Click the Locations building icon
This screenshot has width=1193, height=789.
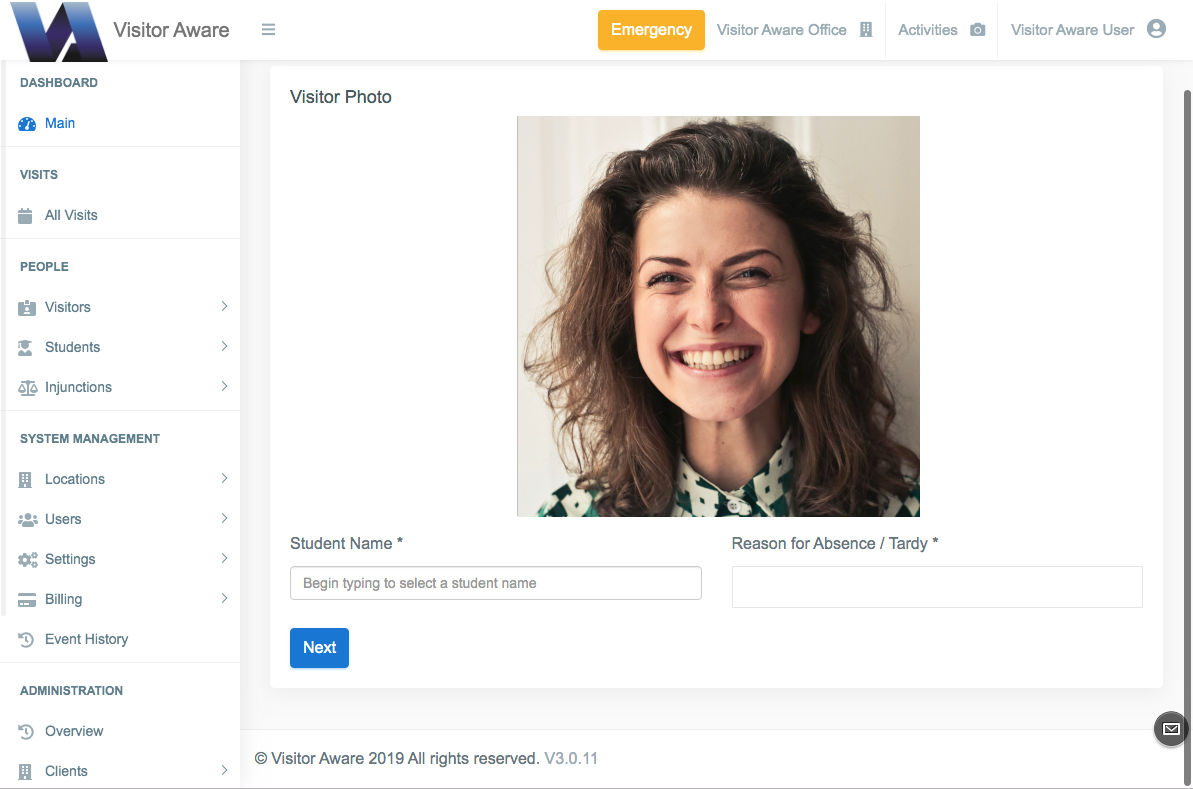point(25,480)
